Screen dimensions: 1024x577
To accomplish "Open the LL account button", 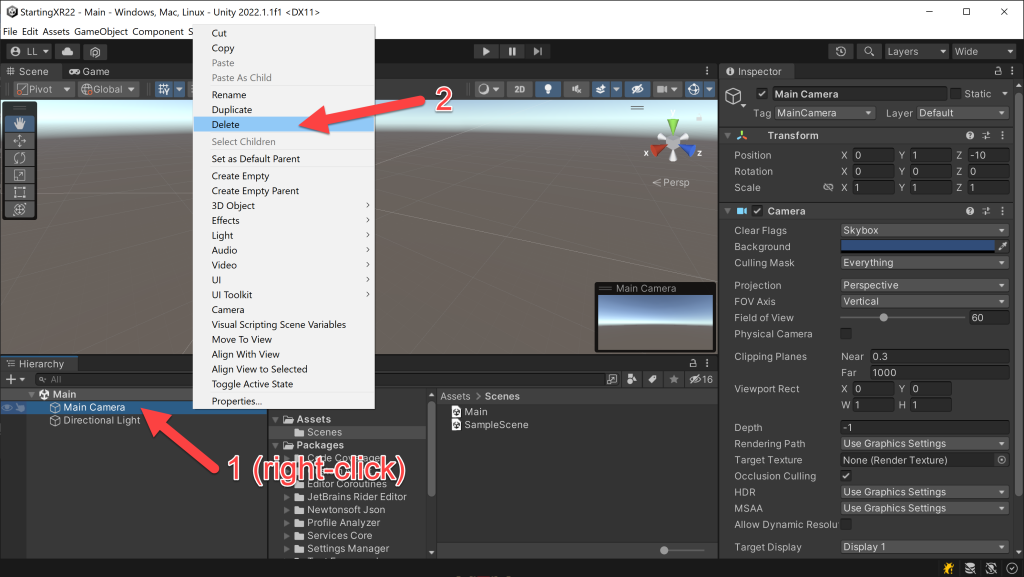I will click(x=30, y=52).
